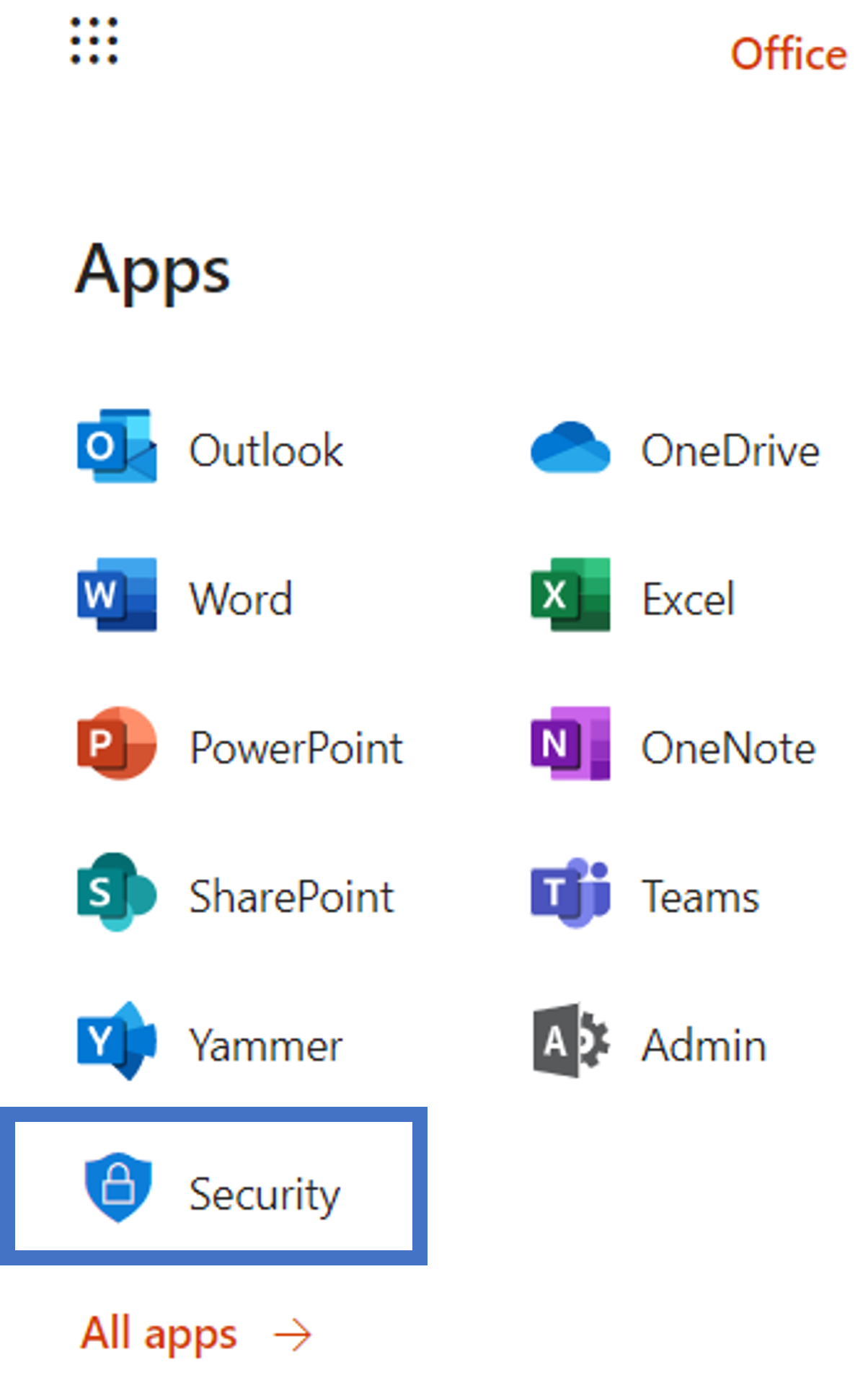Select the Yammer text label
The height and width of the screenshot is (1388, 868).
point(265,1046)
